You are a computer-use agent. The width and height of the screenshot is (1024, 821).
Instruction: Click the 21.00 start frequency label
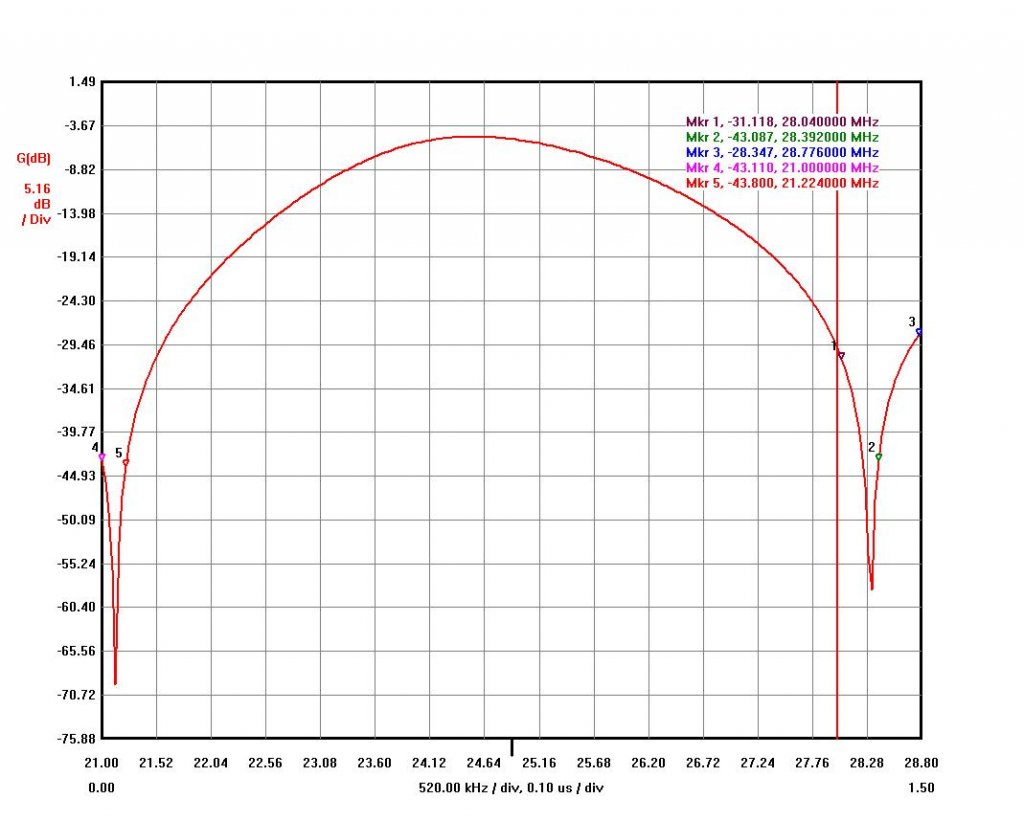click(x=101, y=762)
